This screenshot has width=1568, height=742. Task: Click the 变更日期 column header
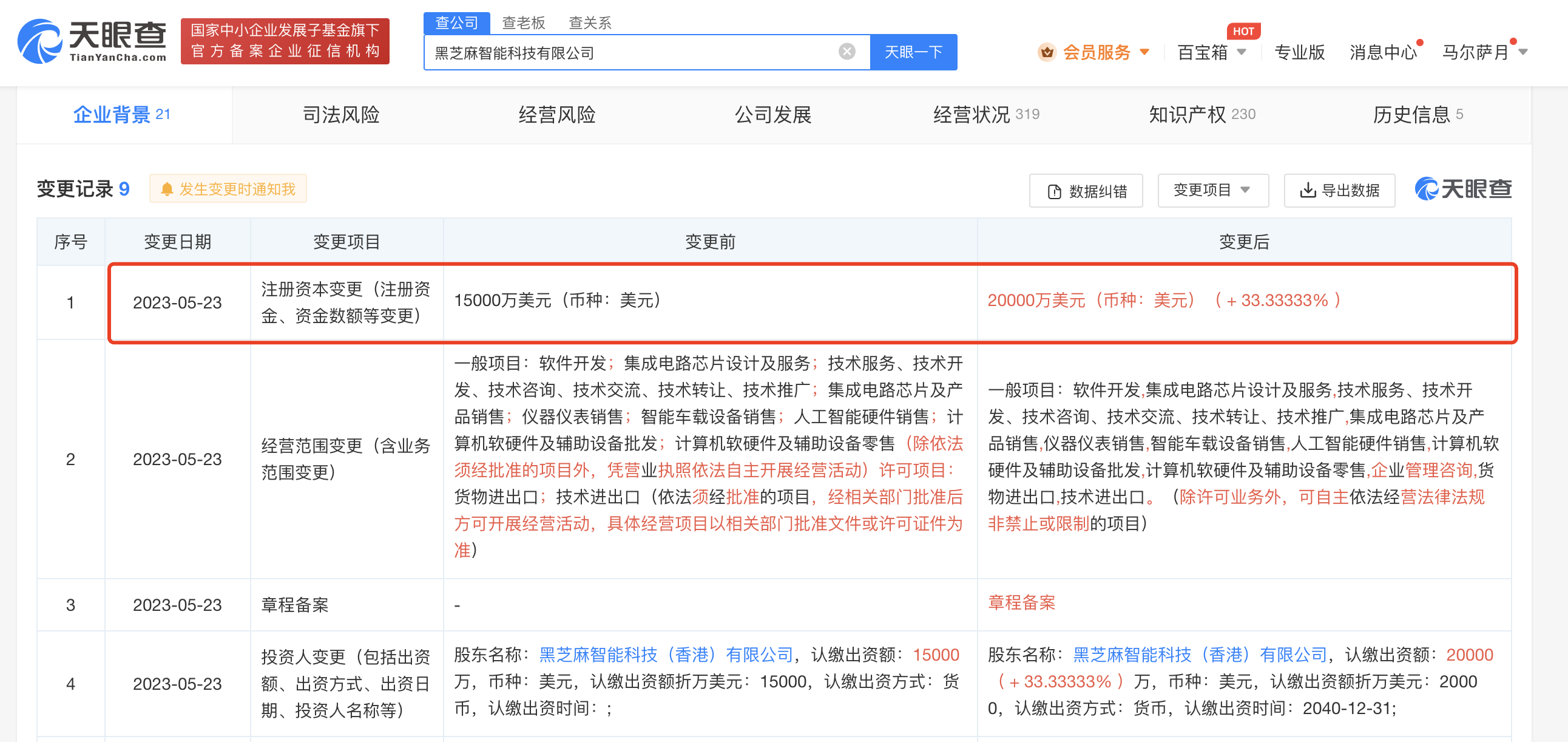(178, 242)
